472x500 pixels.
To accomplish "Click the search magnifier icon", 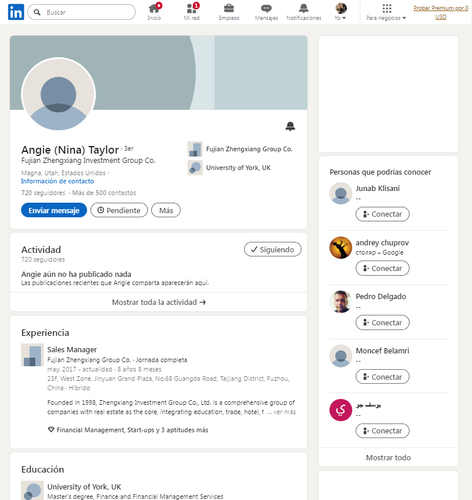I will (x=37, y=12).
